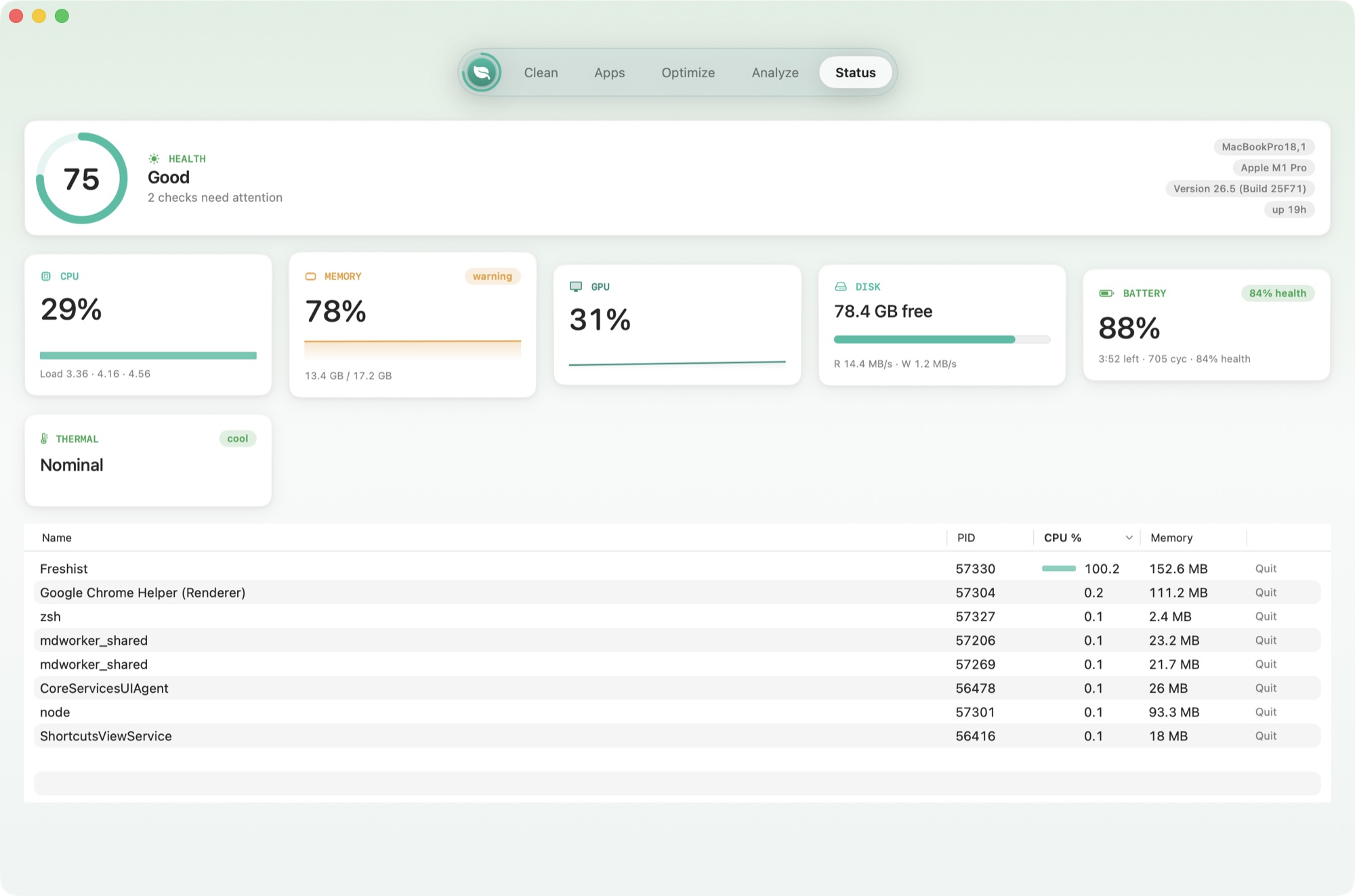Click the 152.6 MB memory cell
This screenshot has height=896, width=1355.
tap(1178, 569)
